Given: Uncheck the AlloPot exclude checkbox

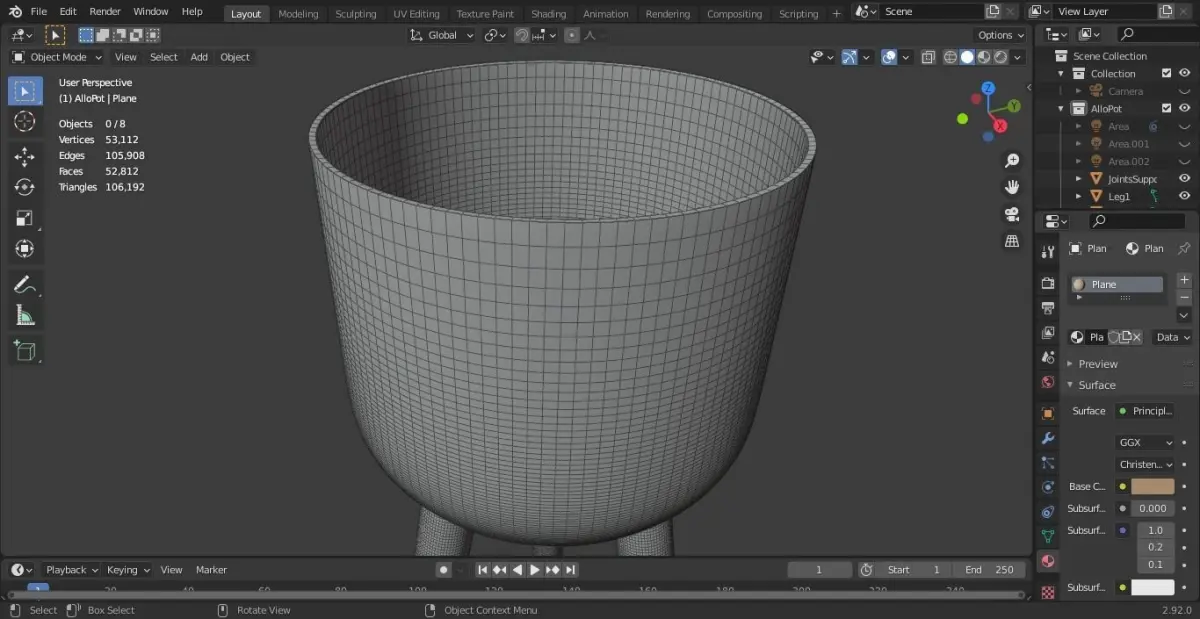Looking at the screenshot, I should coord(1166,108).
